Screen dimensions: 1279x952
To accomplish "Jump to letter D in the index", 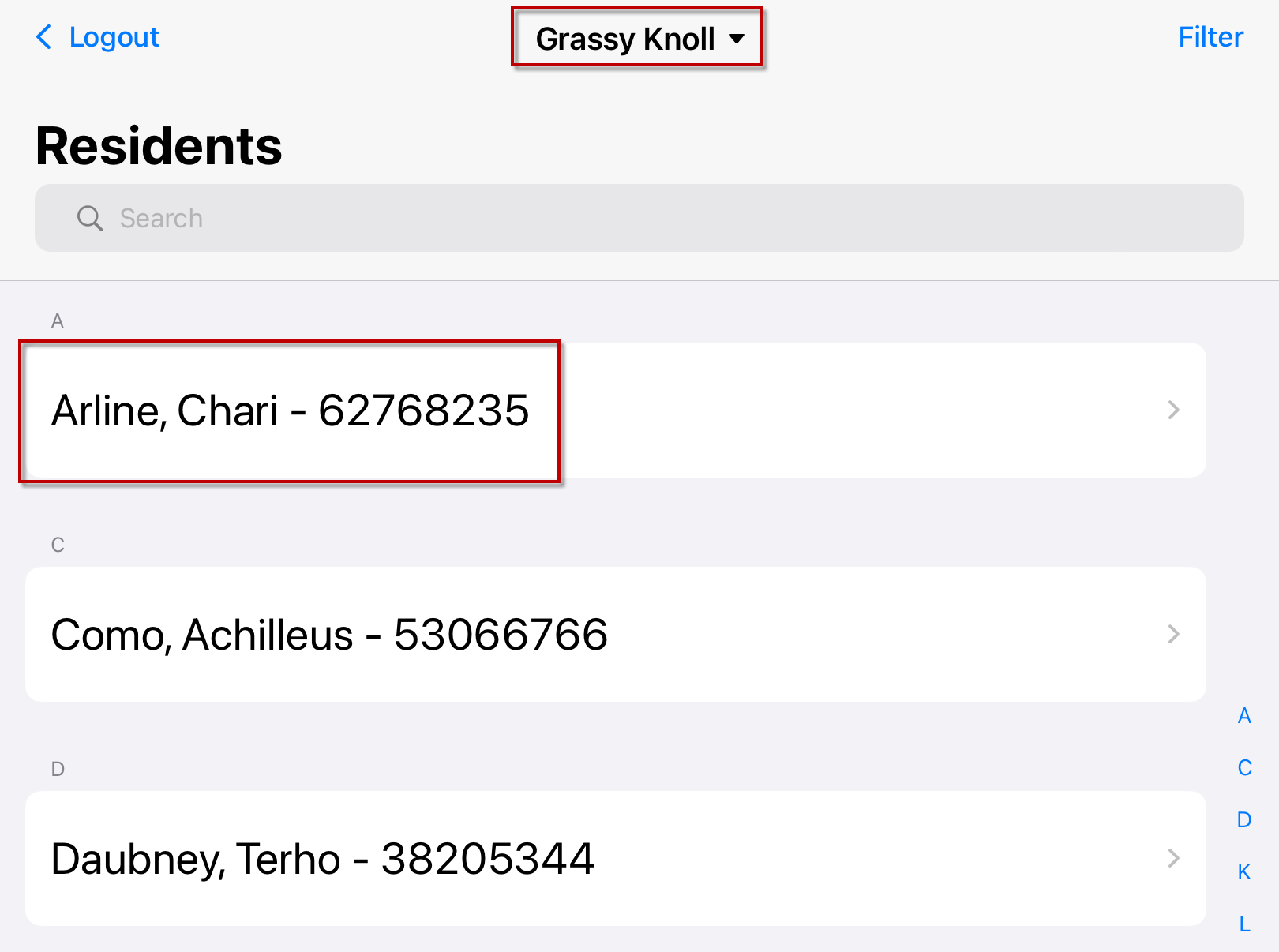I will 1244,819.
